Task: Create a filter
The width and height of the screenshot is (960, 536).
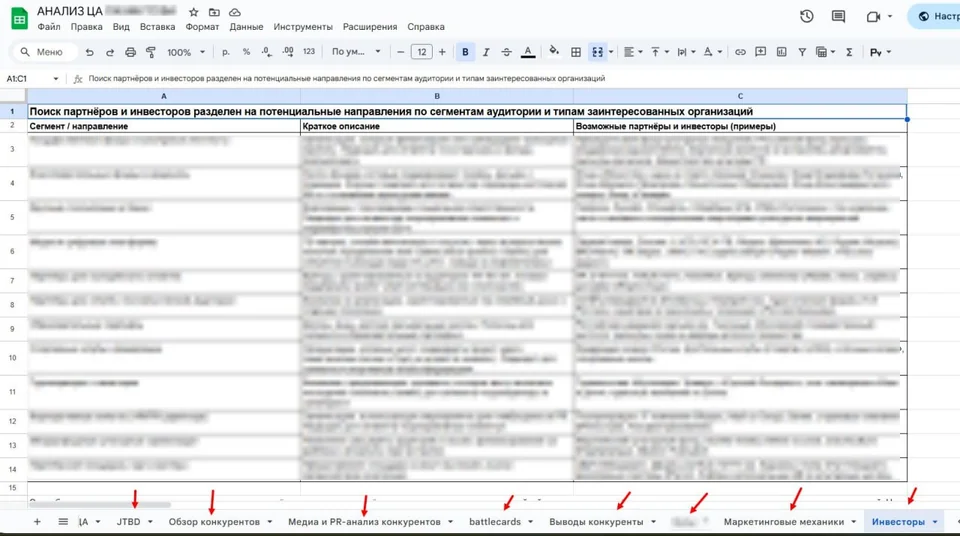Action: (802, 52)
